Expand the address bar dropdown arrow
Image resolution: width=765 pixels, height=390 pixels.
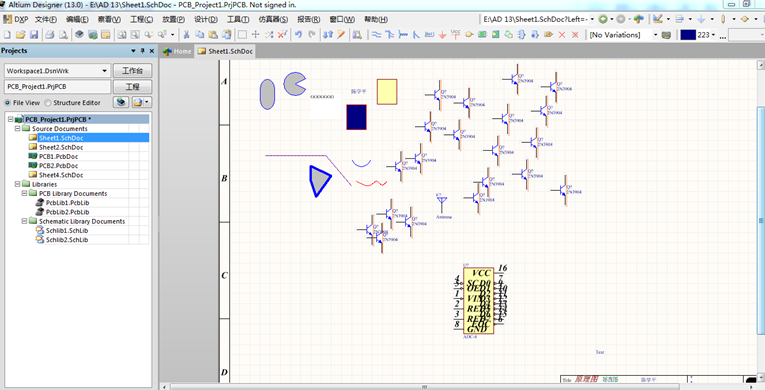[592, 19]
